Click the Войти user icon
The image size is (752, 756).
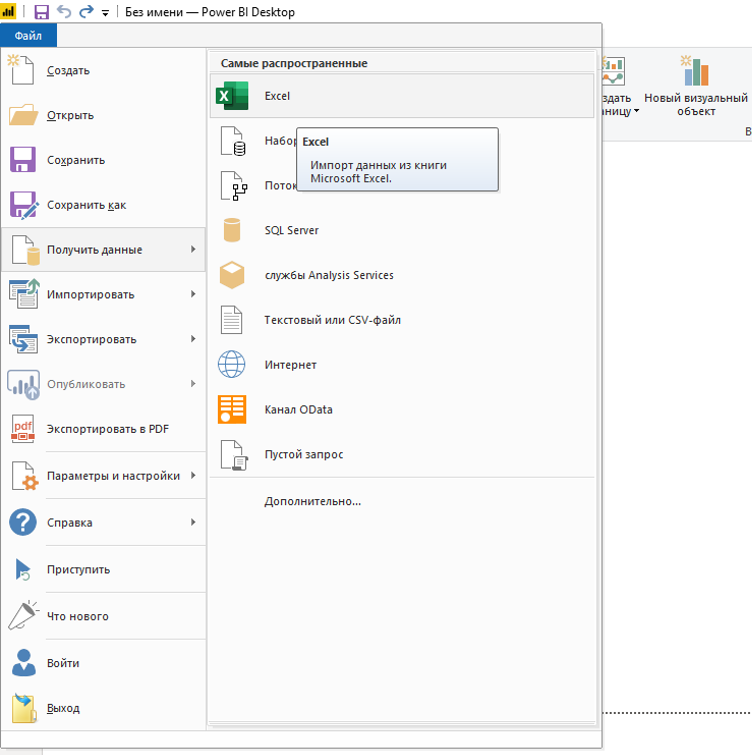click(24, 662)
